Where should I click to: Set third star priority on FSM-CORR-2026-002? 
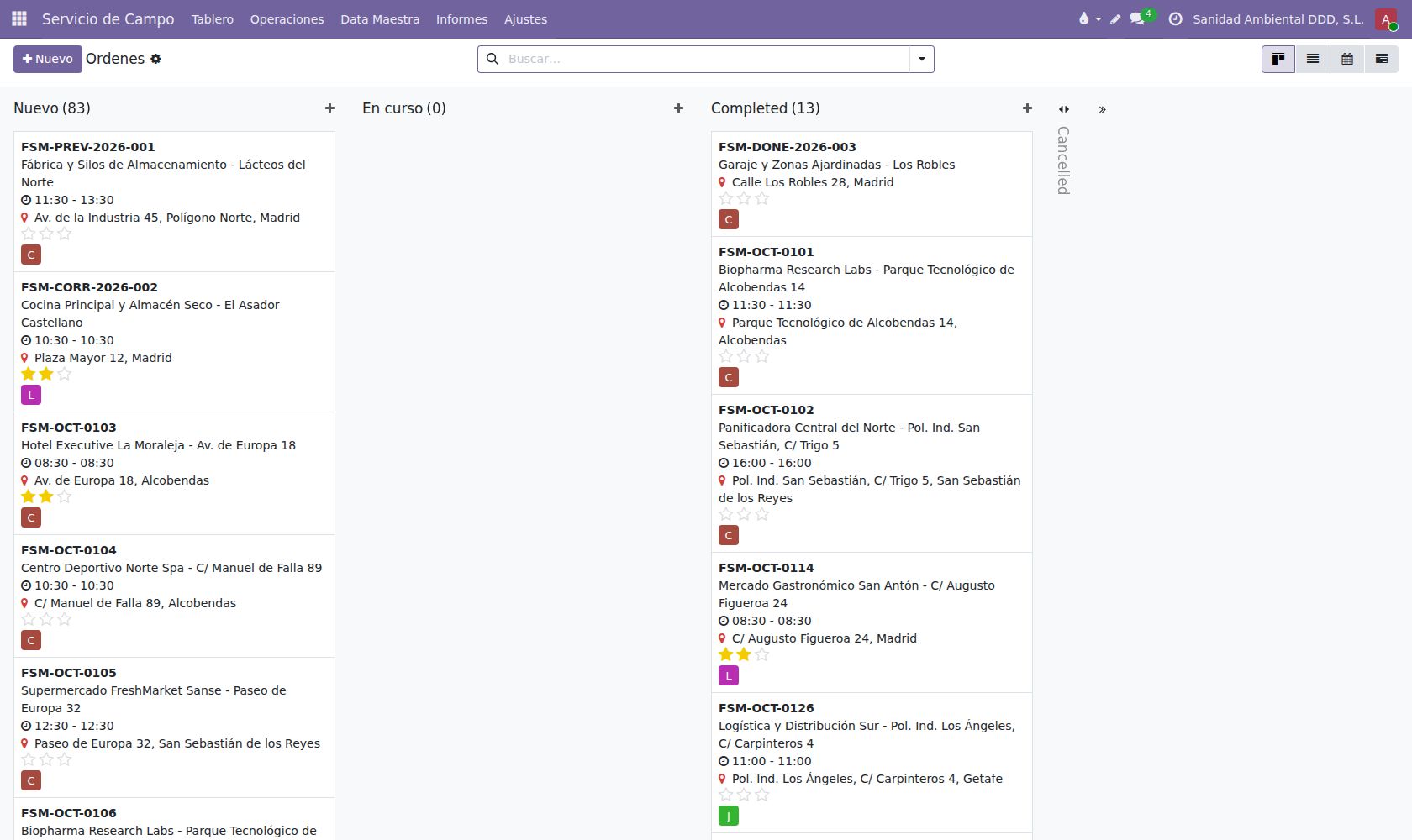[x=65, y=374]
